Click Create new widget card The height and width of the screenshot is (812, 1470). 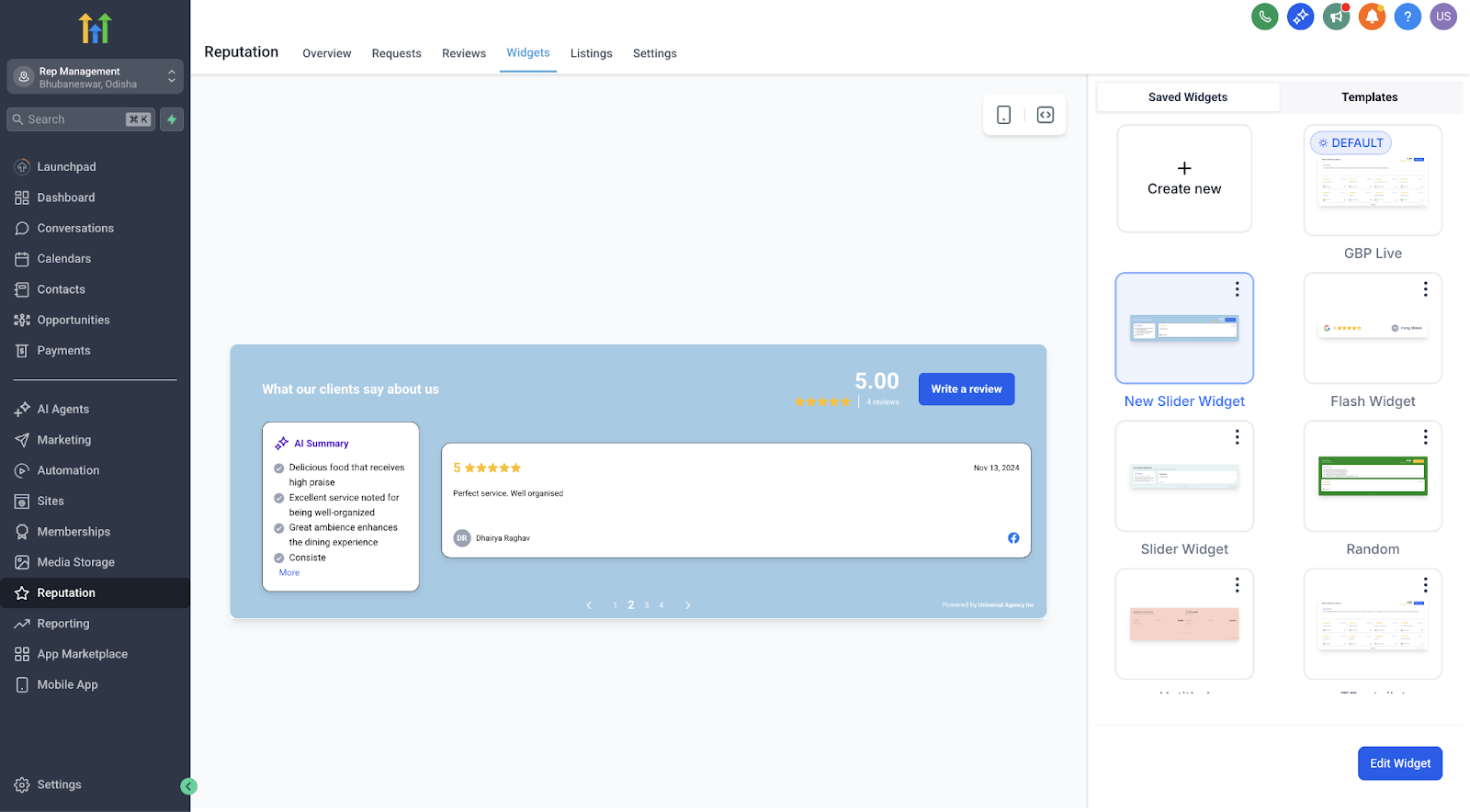(1184, 179)
